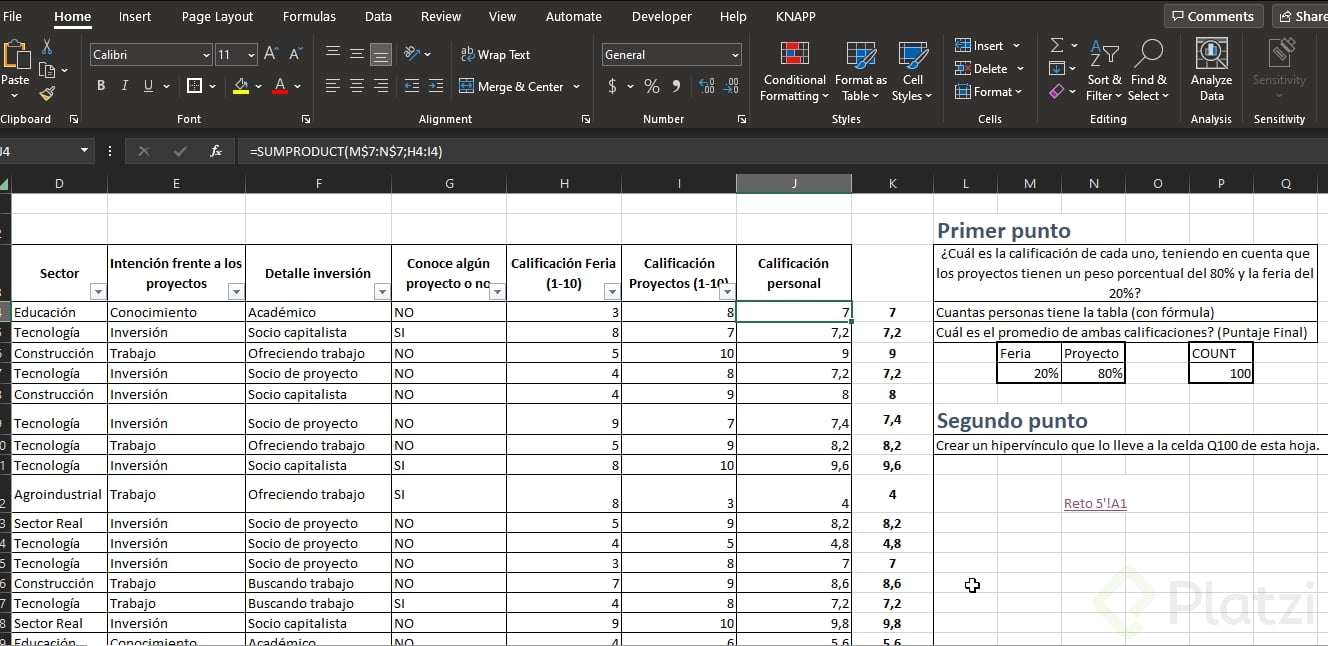Click the Insert Function fx icon
The image size is (1328, 646).
click(216, 151)
